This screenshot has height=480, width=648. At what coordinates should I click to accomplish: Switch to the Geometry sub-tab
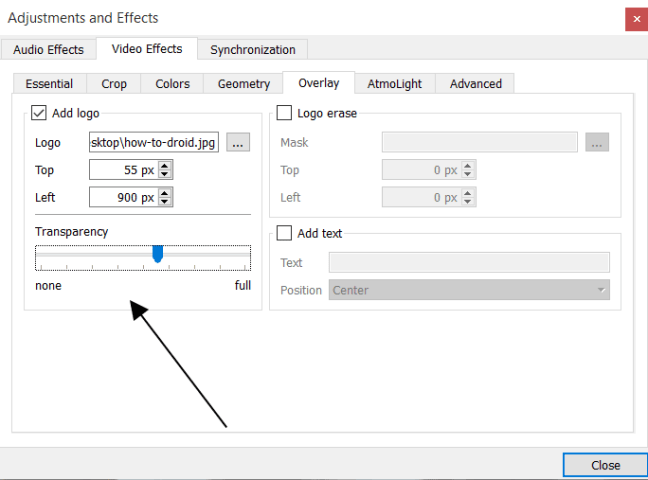[244, 84]
